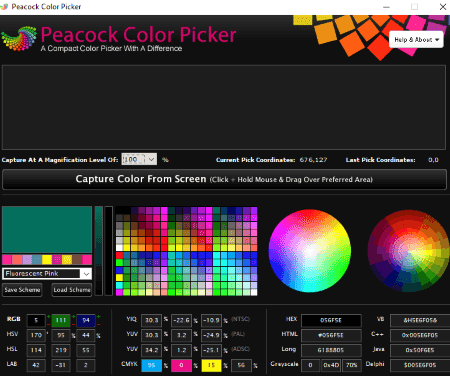Click the HSV value field showing 44

click(x=86, y=335)
